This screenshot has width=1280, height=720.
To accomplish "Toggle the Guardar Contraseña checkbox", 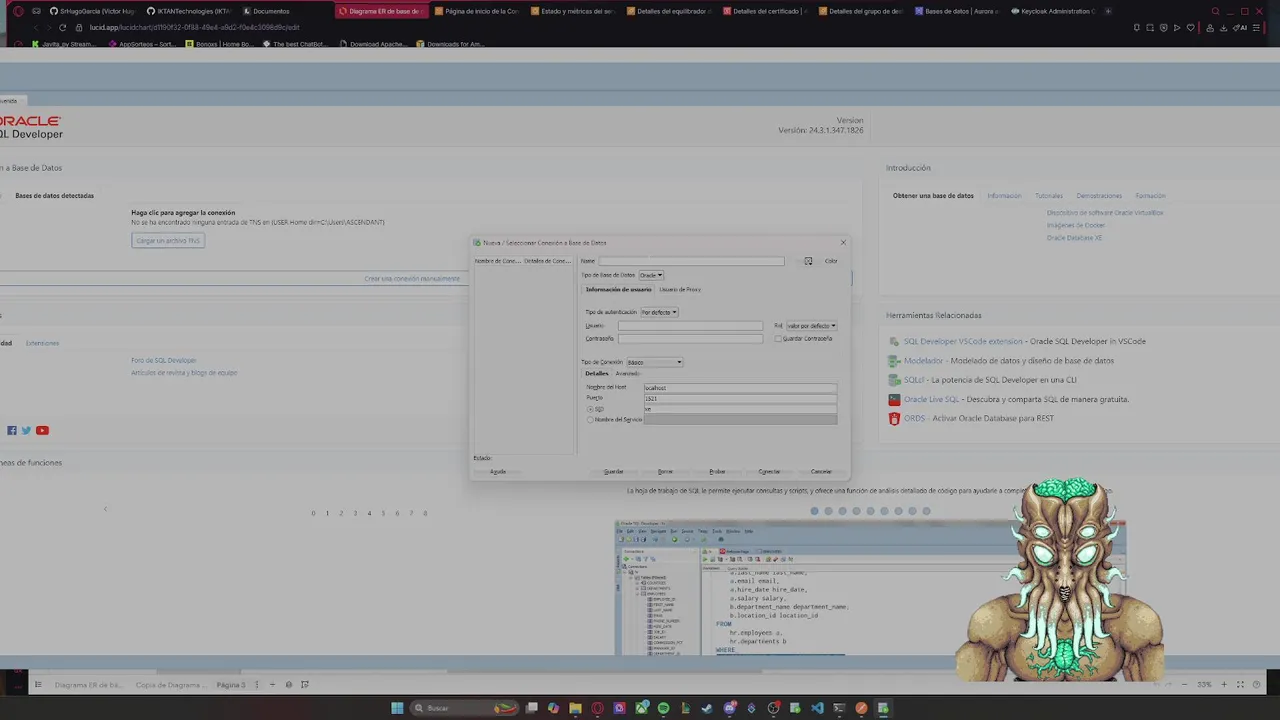I will (x=778, y=338).
